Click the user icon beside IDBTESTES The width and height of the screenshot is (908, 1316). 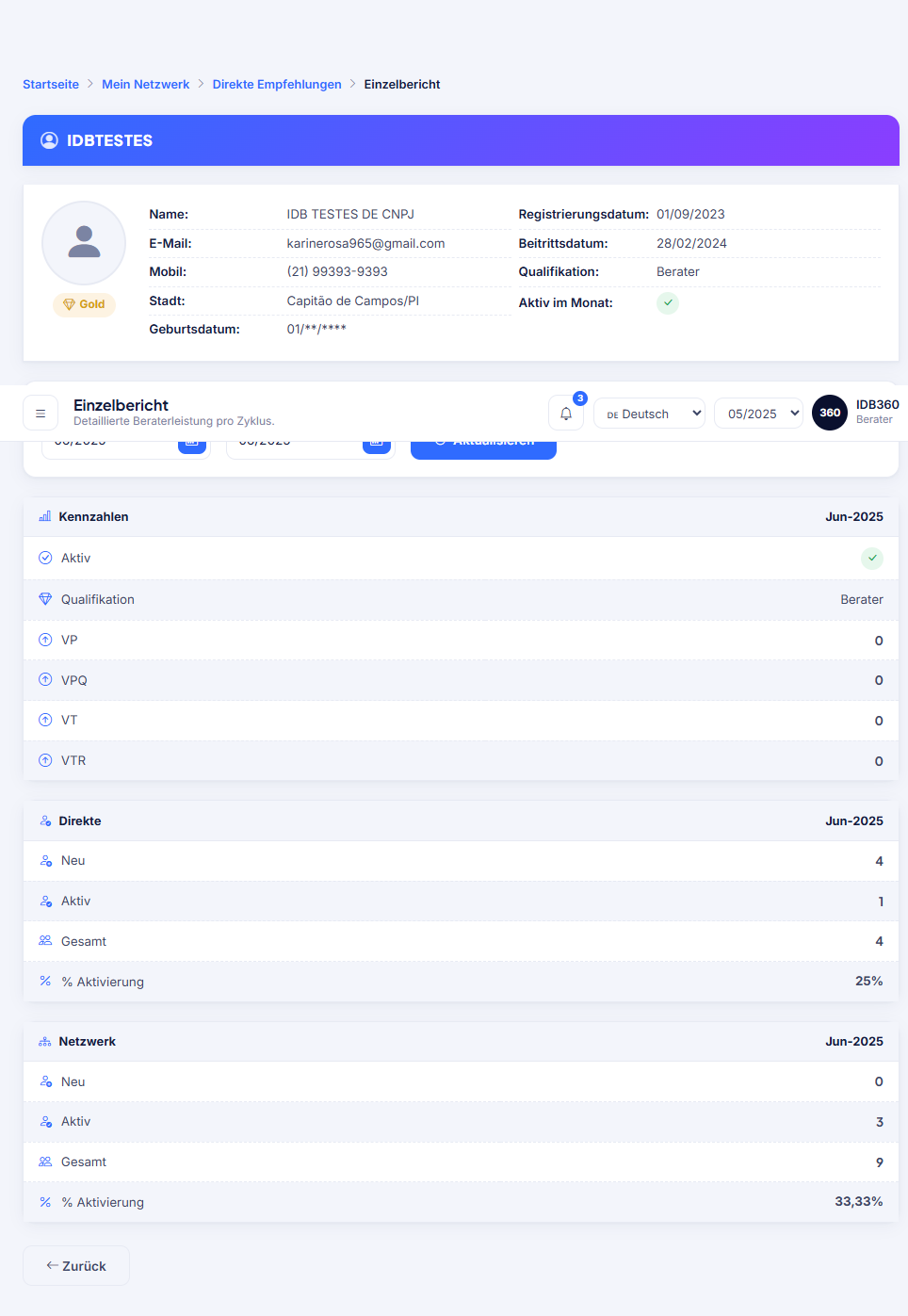(49, 140)
